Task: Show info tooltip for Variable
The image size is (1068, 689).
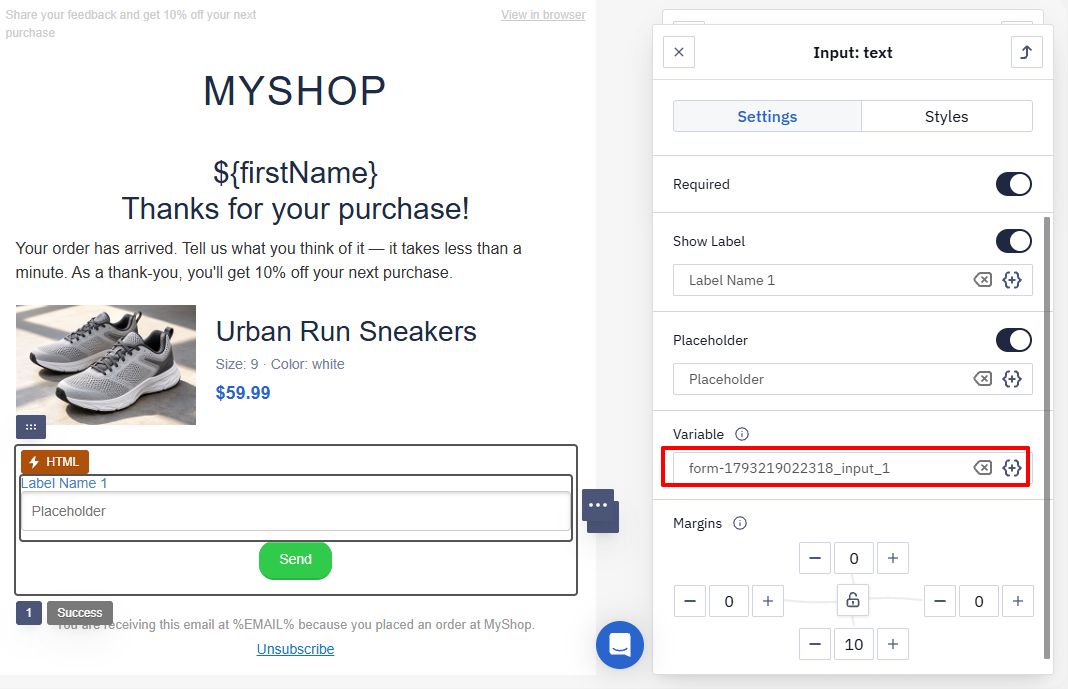Action: click(x=742, y=434)
